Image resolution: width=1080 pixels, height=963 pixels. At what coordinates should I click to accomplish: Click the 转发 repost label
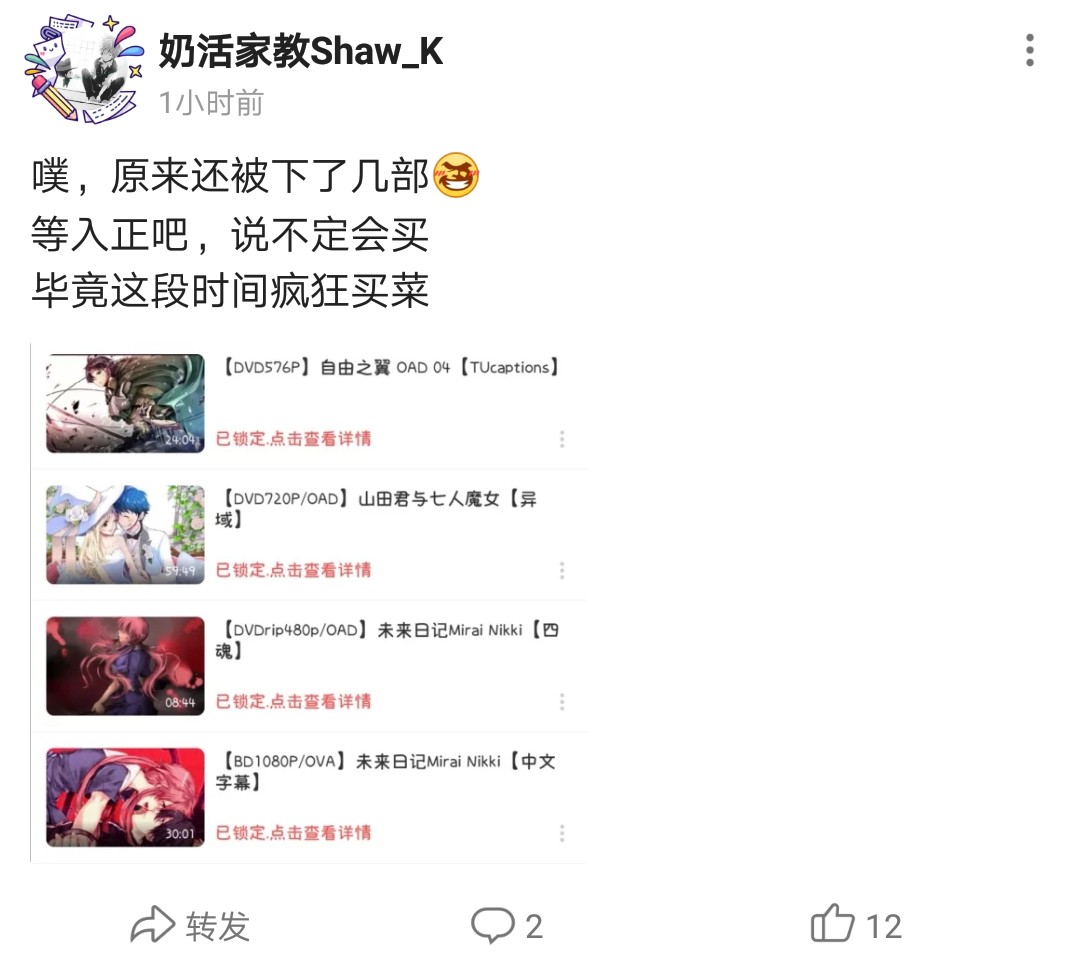(x=218, y=925)
